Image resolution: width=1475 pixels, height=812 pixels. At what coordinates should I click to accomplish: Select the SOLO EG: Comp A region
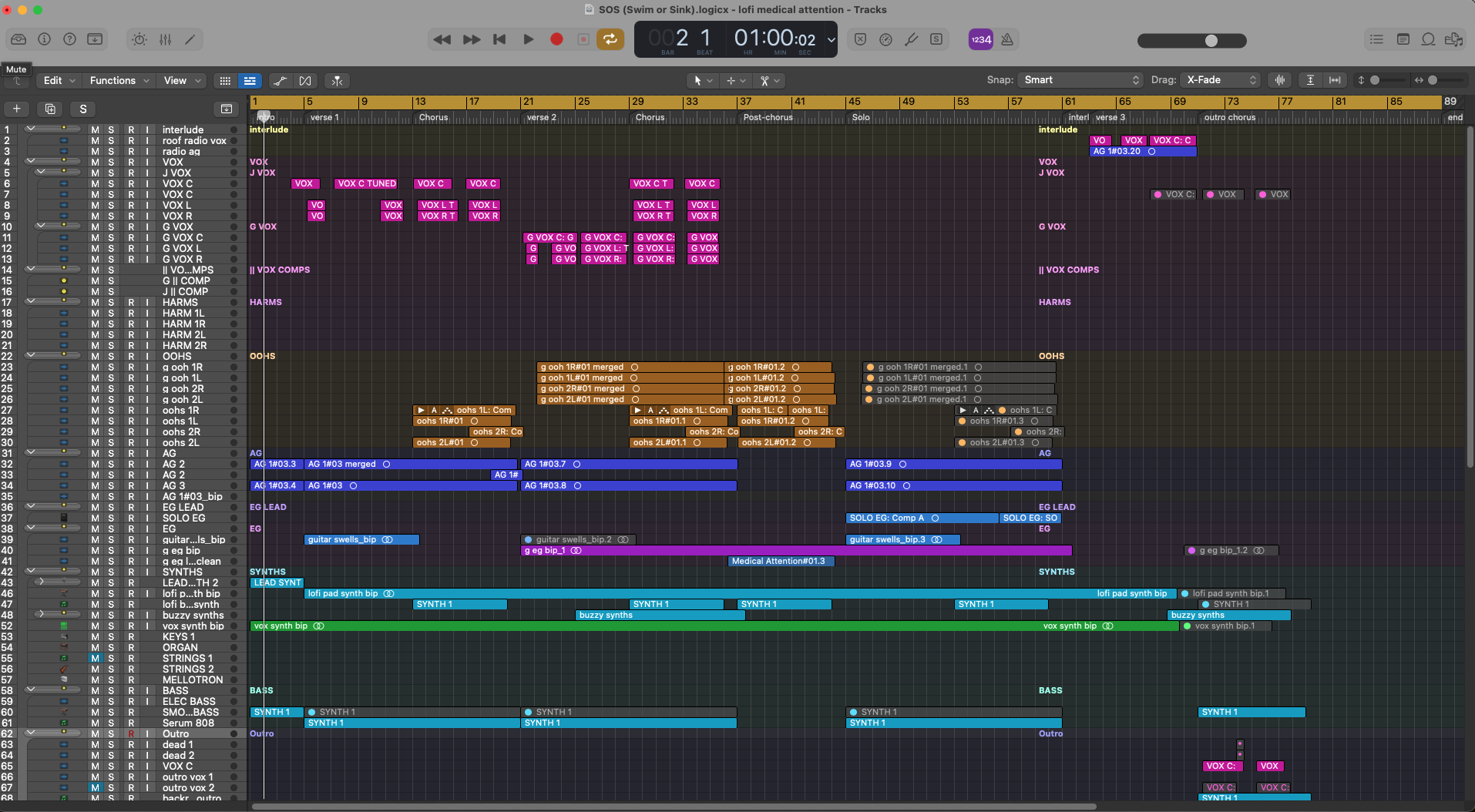point(922,518)
